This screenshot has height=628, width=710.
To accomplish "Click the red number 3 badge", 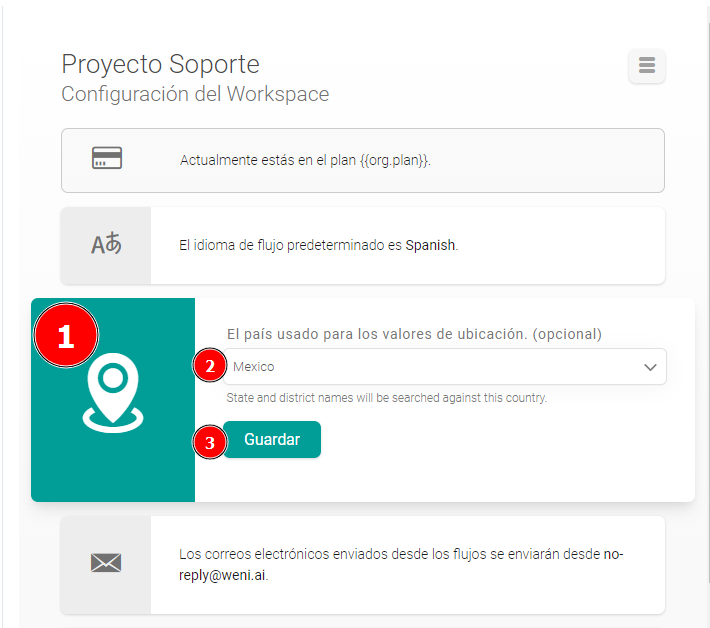I will pos(209,440).
